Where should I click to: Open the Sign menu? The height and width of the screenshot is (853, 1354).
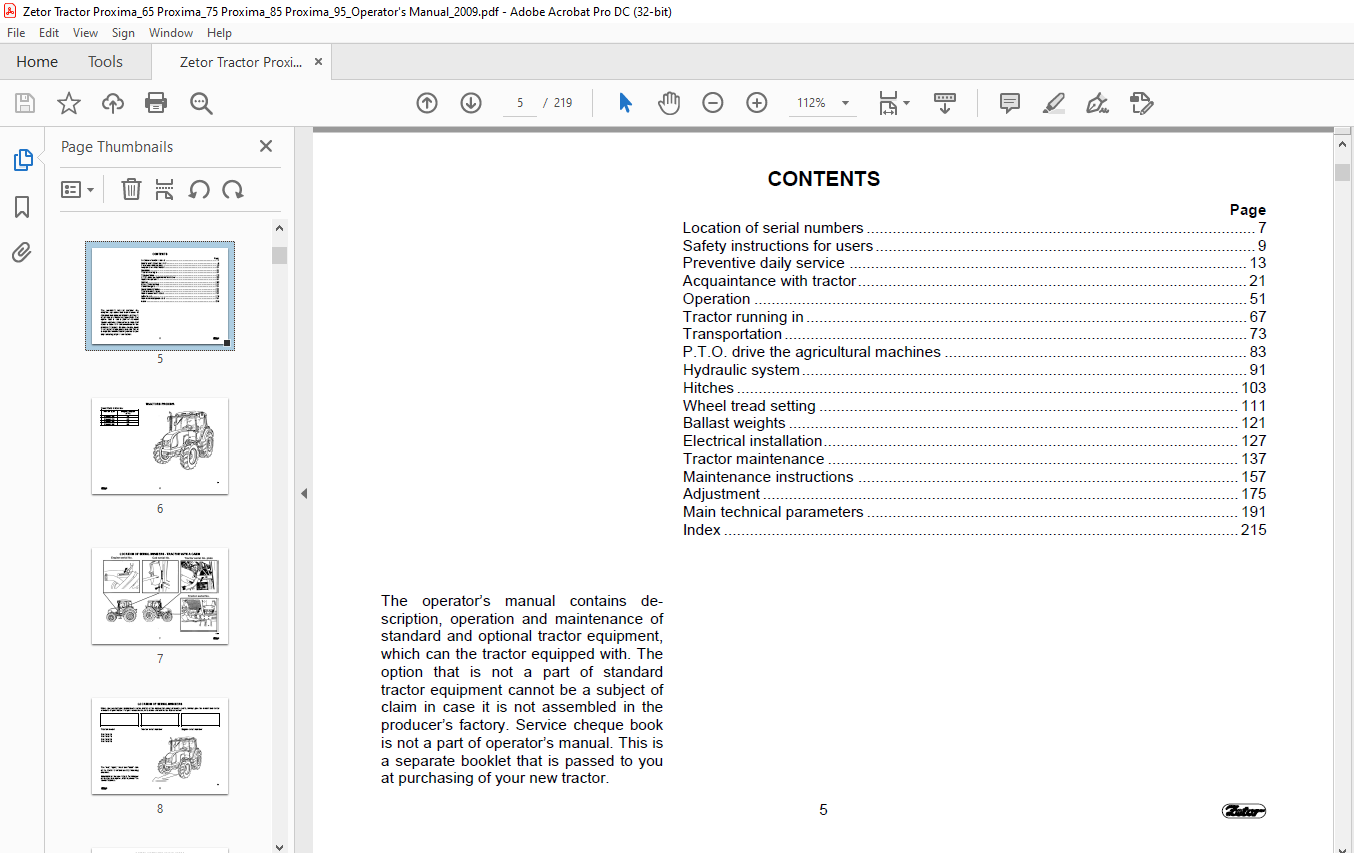tap(123, 33)
